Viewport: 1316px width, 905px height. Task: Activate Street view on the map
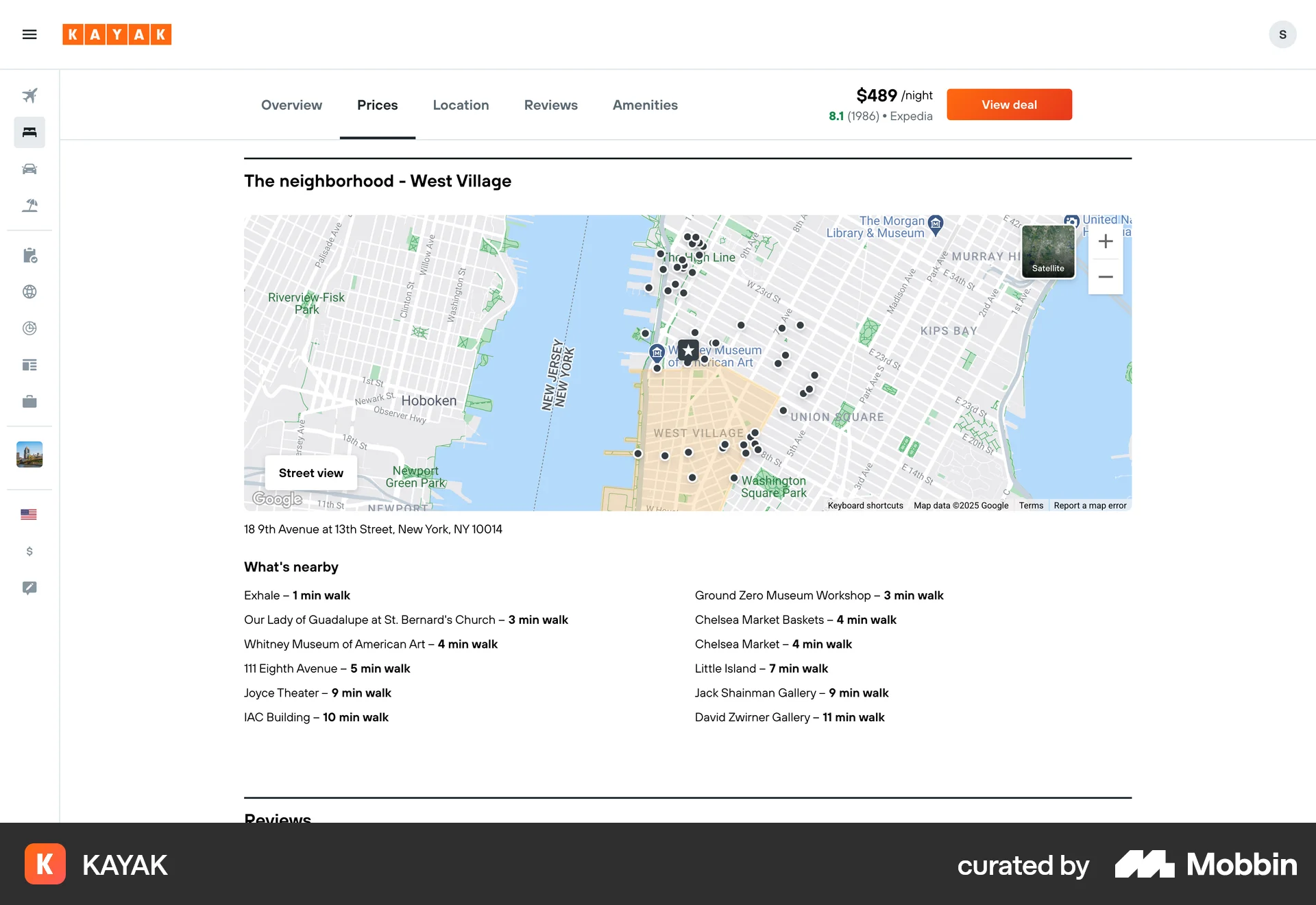[x=310, y=472]
